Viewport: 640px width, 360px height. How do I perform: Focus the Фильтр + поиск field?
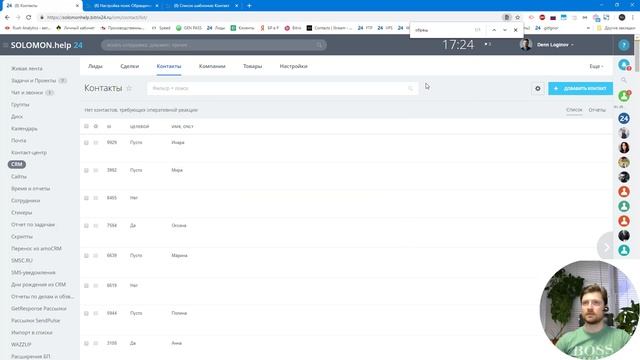click(x=282, y=88)
